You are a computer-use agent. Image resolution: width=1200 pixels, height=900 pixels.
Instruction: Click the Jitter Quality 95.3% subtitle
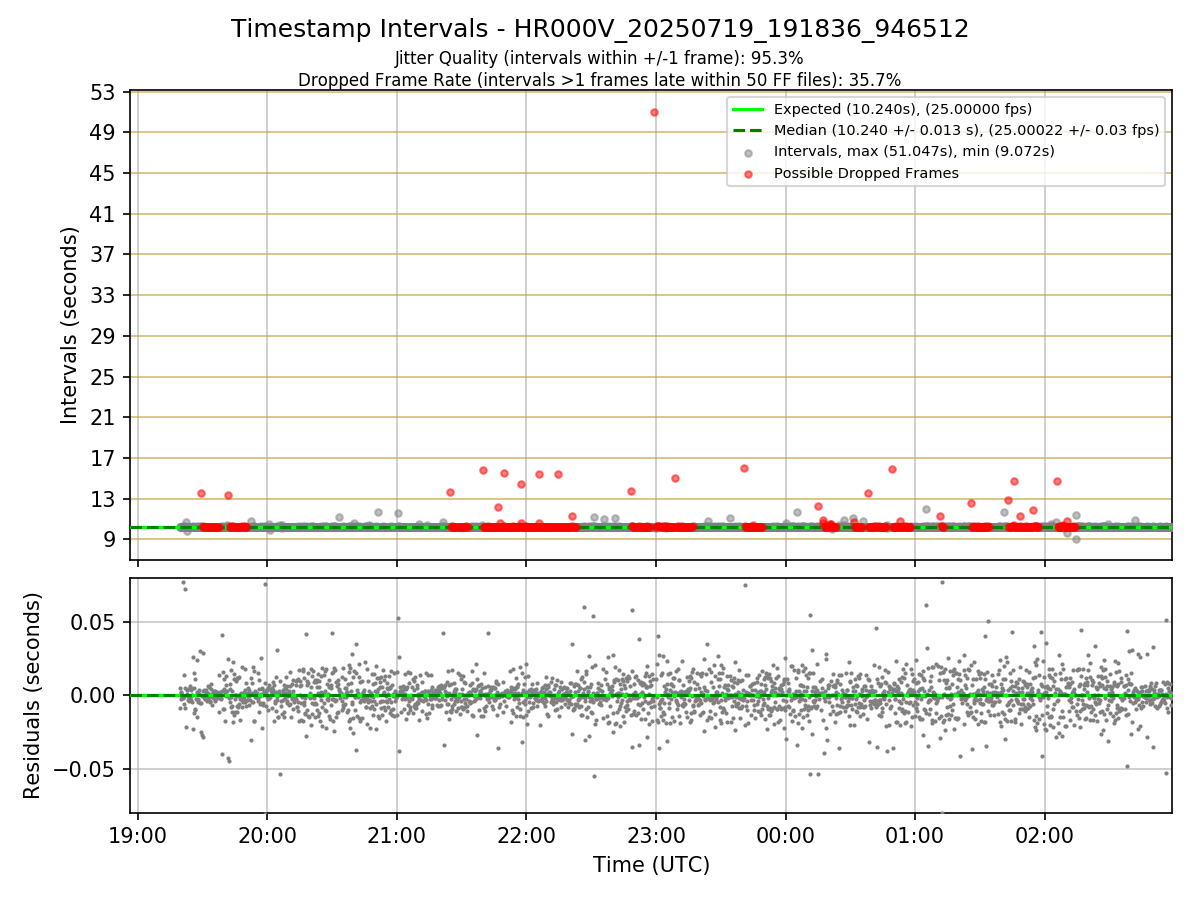(599, 58)
